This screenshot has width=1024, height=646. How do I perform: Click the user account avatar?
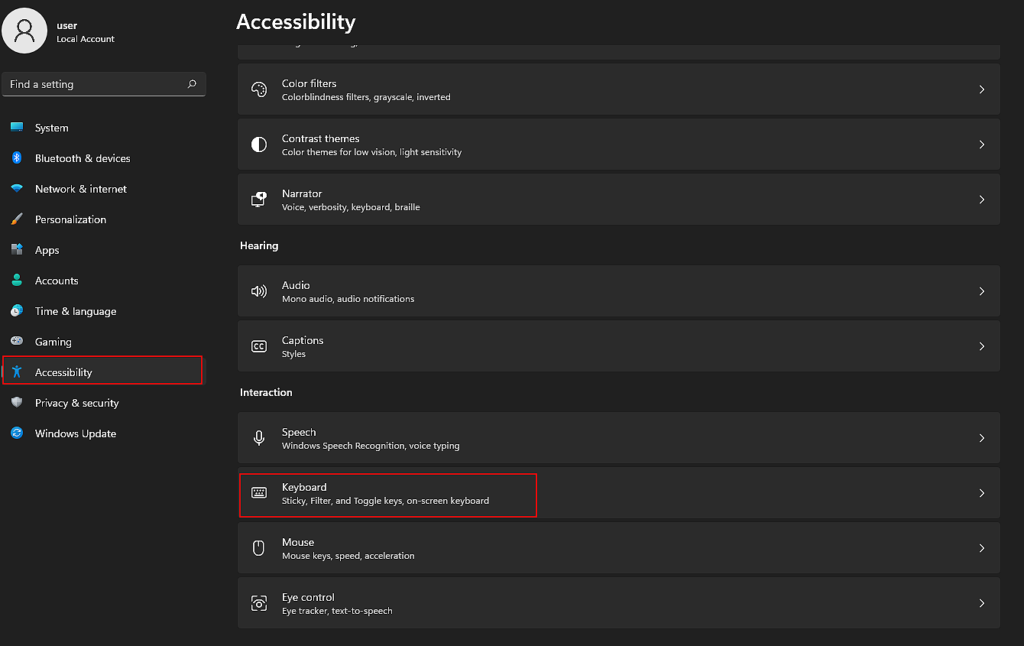[25, 31]
